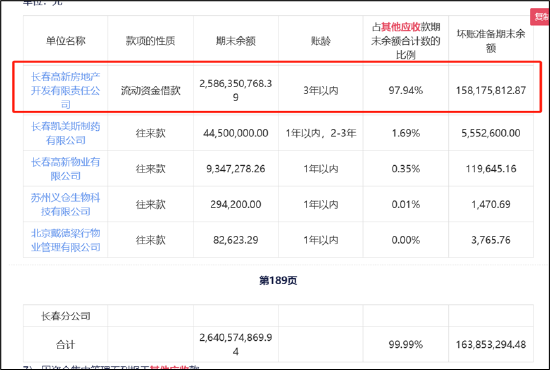Select the amount 44,500,000.00
This screenshot has width=550, height=370.
236,133
